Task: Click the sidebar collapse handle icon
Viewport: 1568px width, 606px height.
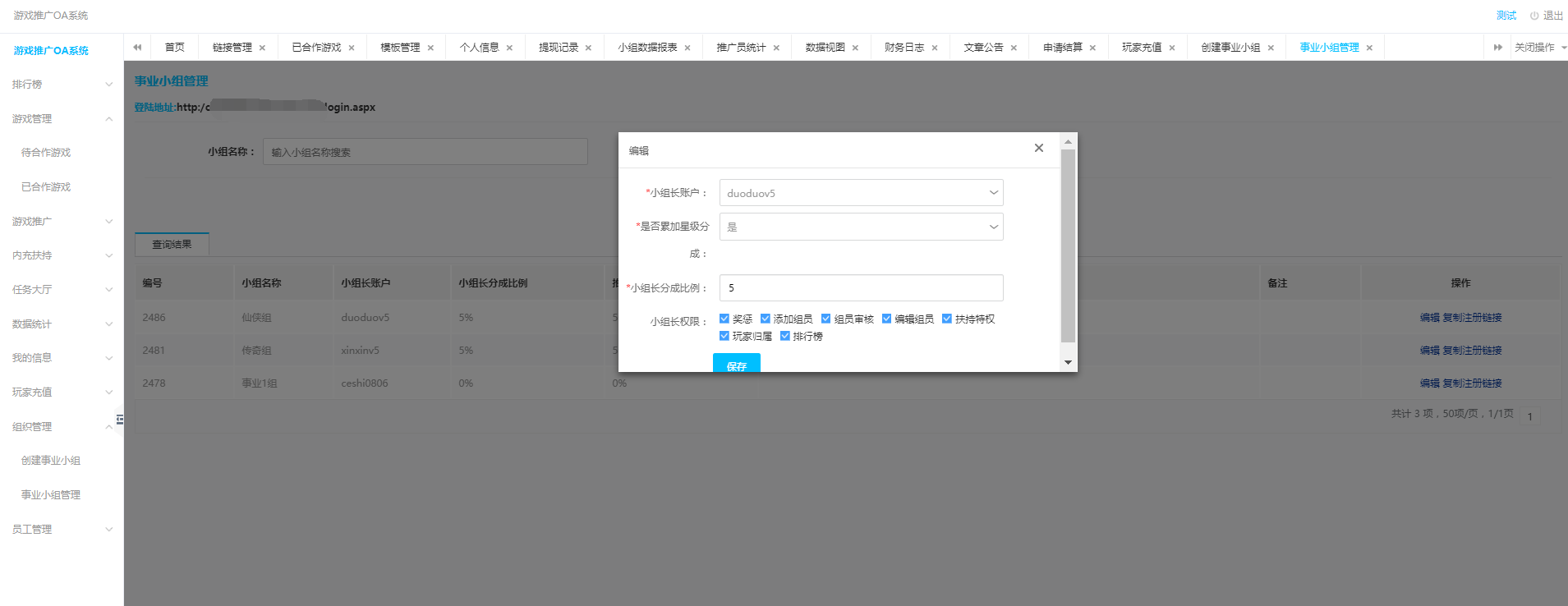Action: pos(120,420)
